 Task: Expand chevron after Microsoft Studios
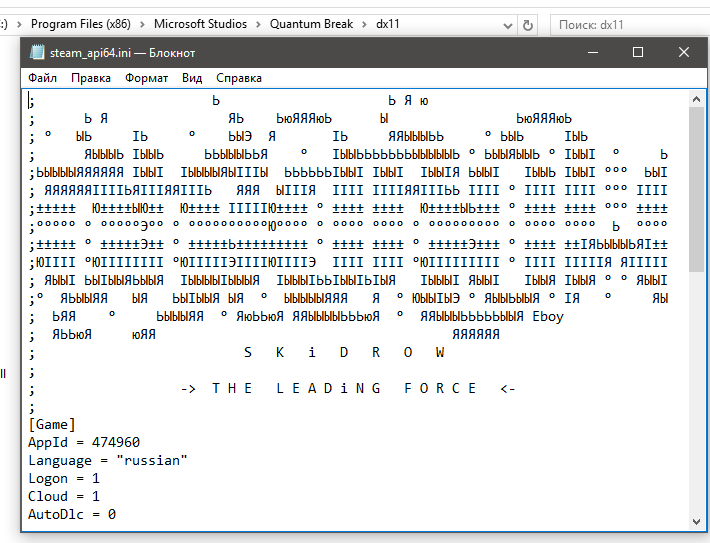[259, 24]
